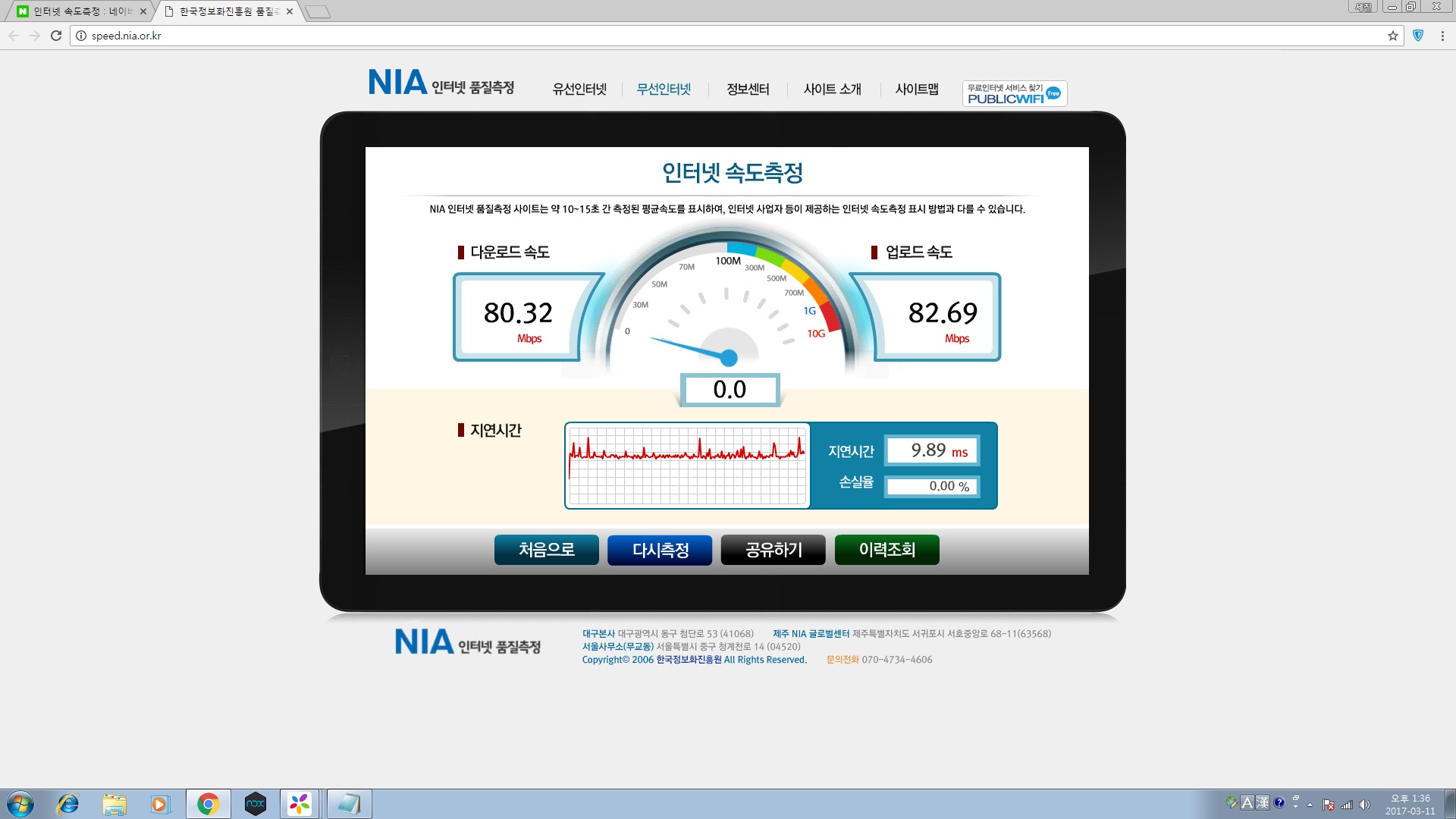Click the Windows Start orb
The height and width of the screenshot is (819, 1456).
[20, 804]
